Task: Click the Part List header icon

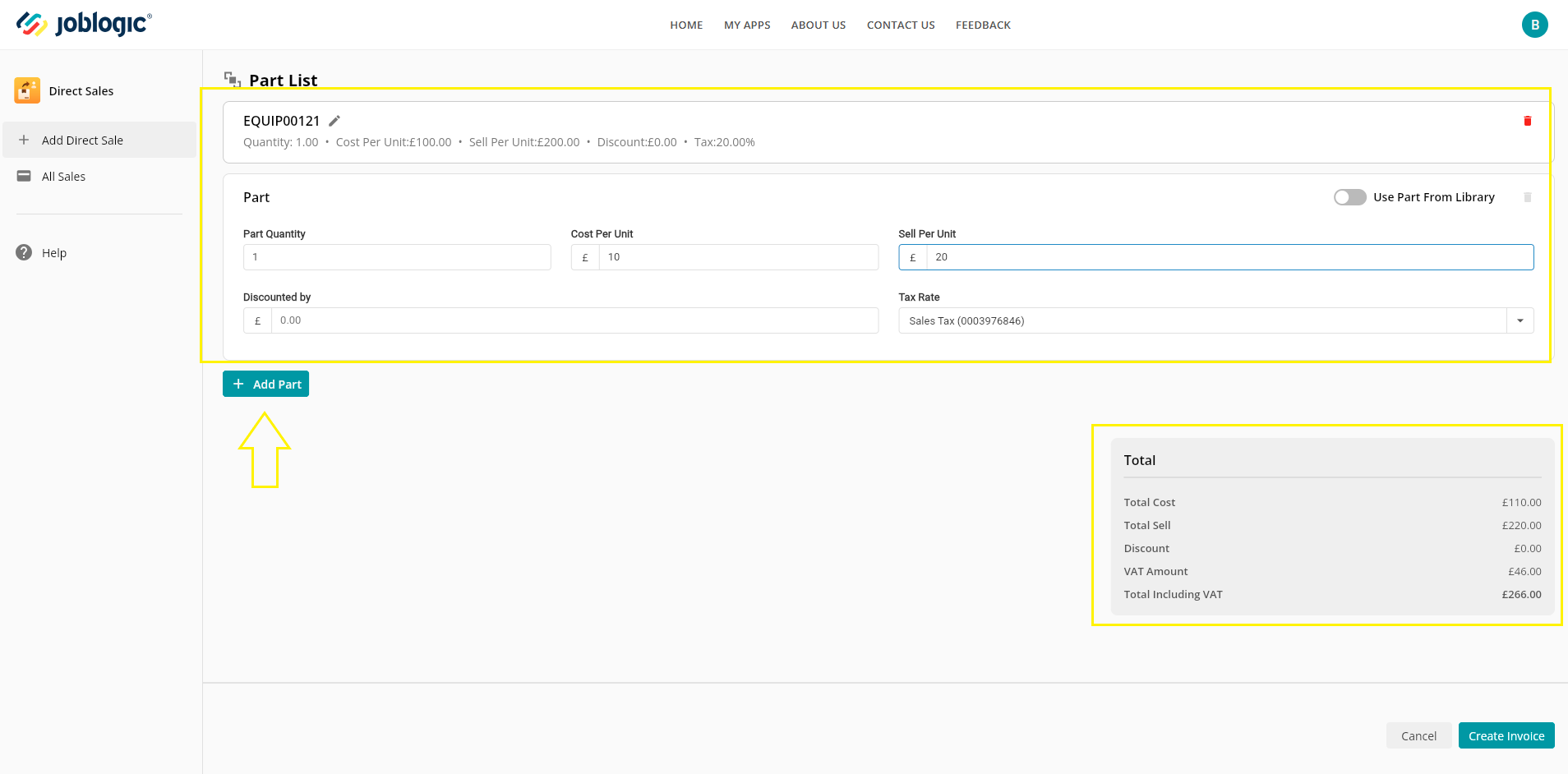Action: coord(233,80)
